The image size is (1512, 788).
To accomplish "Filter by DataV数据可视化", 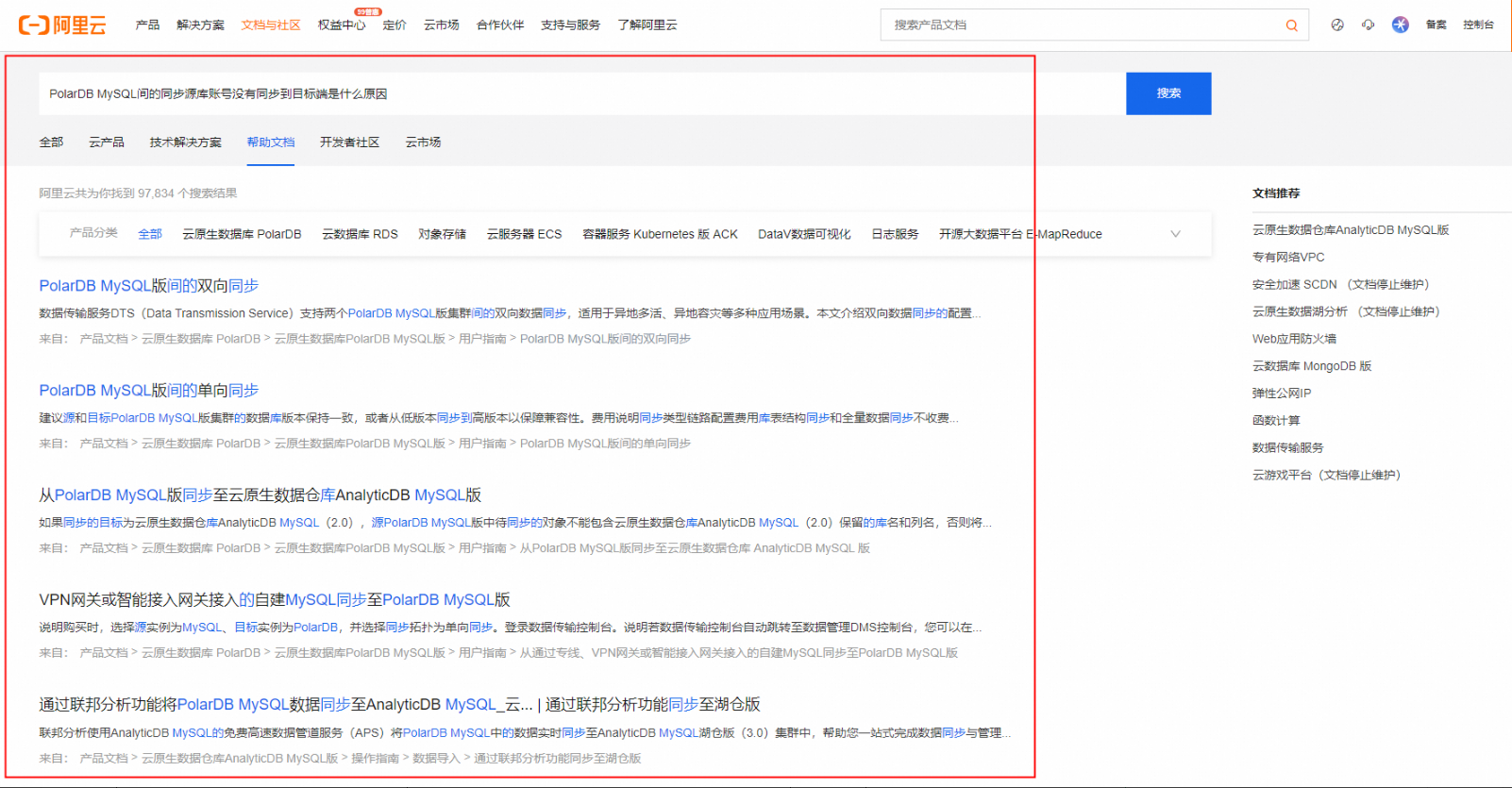I will coord(804,234).
